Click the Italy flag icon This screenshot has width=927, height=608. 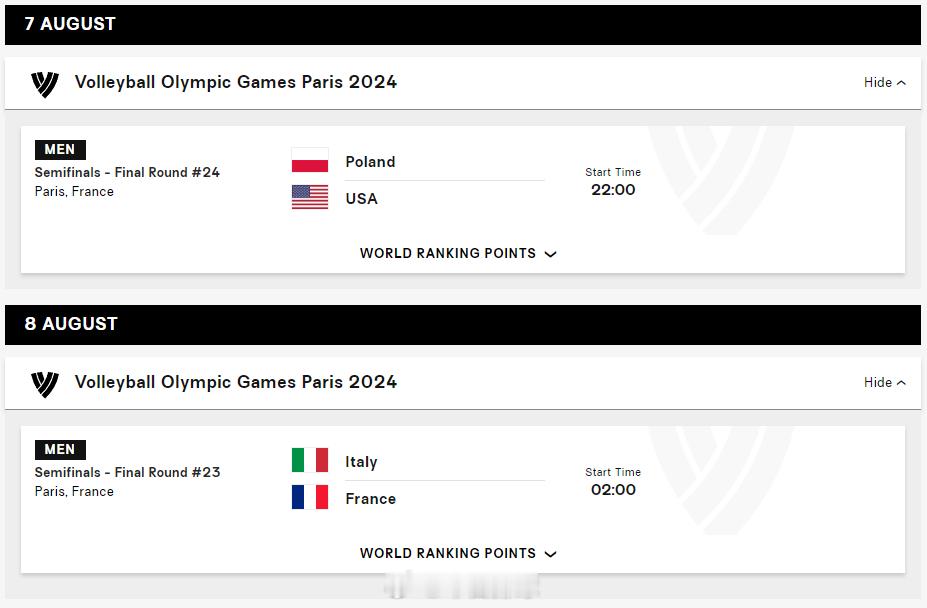tap(310, 460)
